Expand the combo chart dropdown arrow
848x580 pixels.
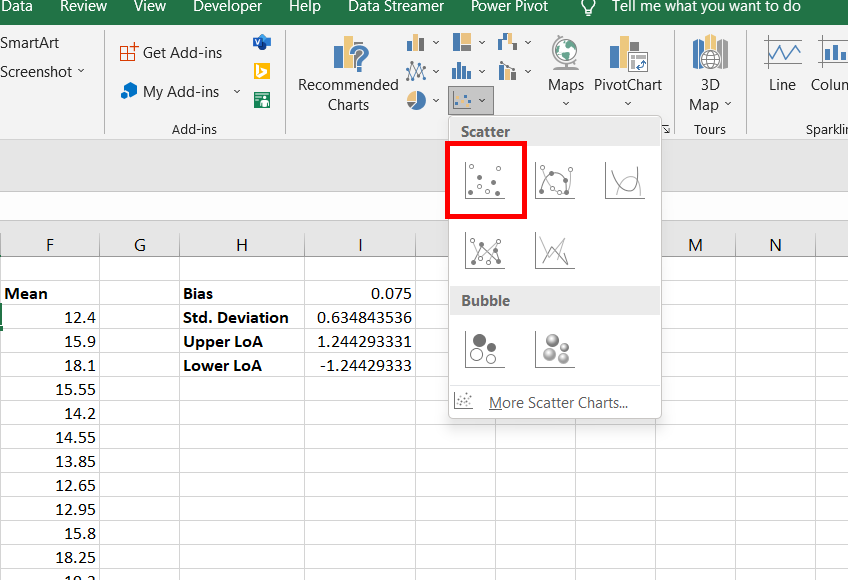pyautogui.click(x=528, y=71)
